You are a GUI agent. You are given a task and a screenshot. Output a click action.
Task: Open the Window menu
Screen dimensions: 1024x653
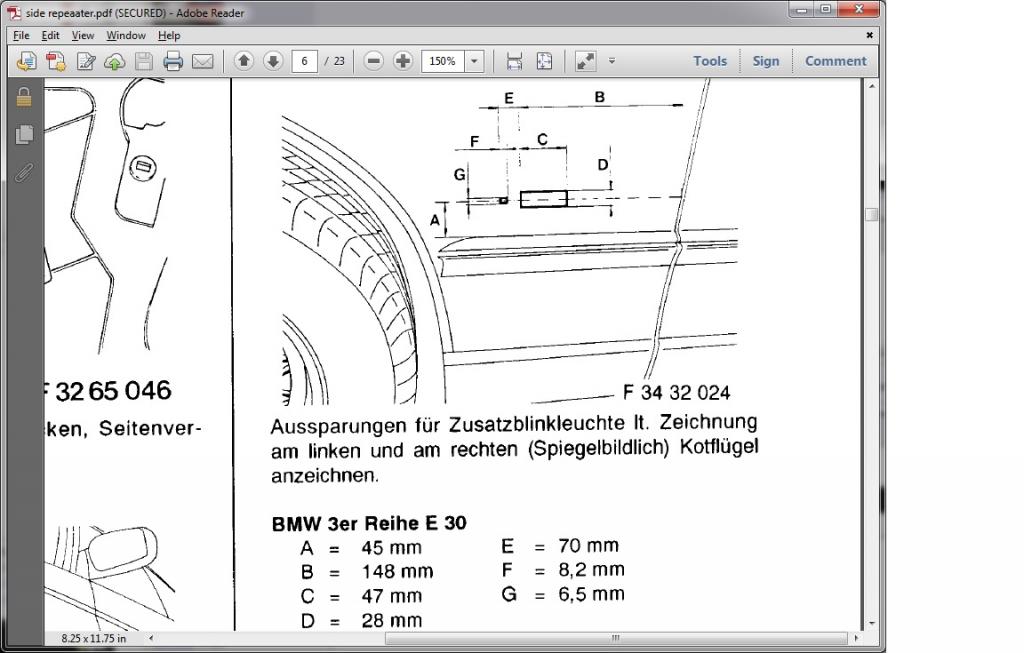click(x=126, y=35)
